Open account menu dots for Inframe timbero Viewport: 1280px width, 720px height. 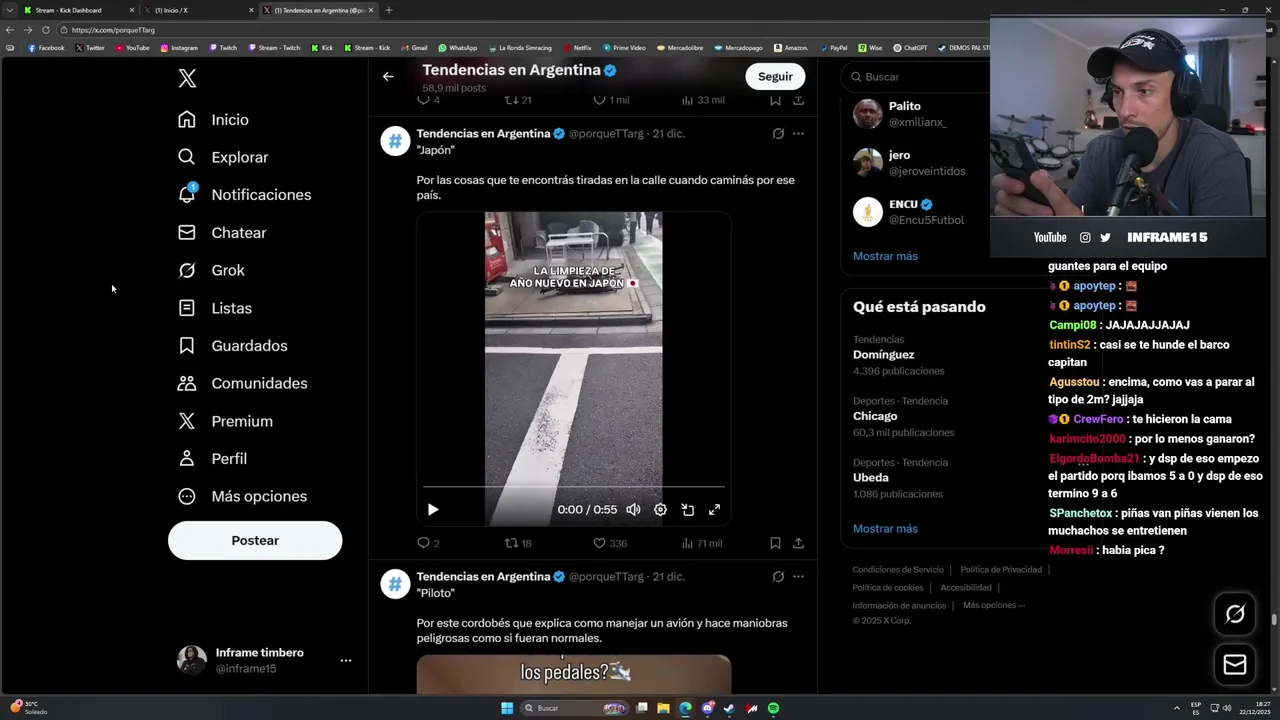[x=346, y=660]
